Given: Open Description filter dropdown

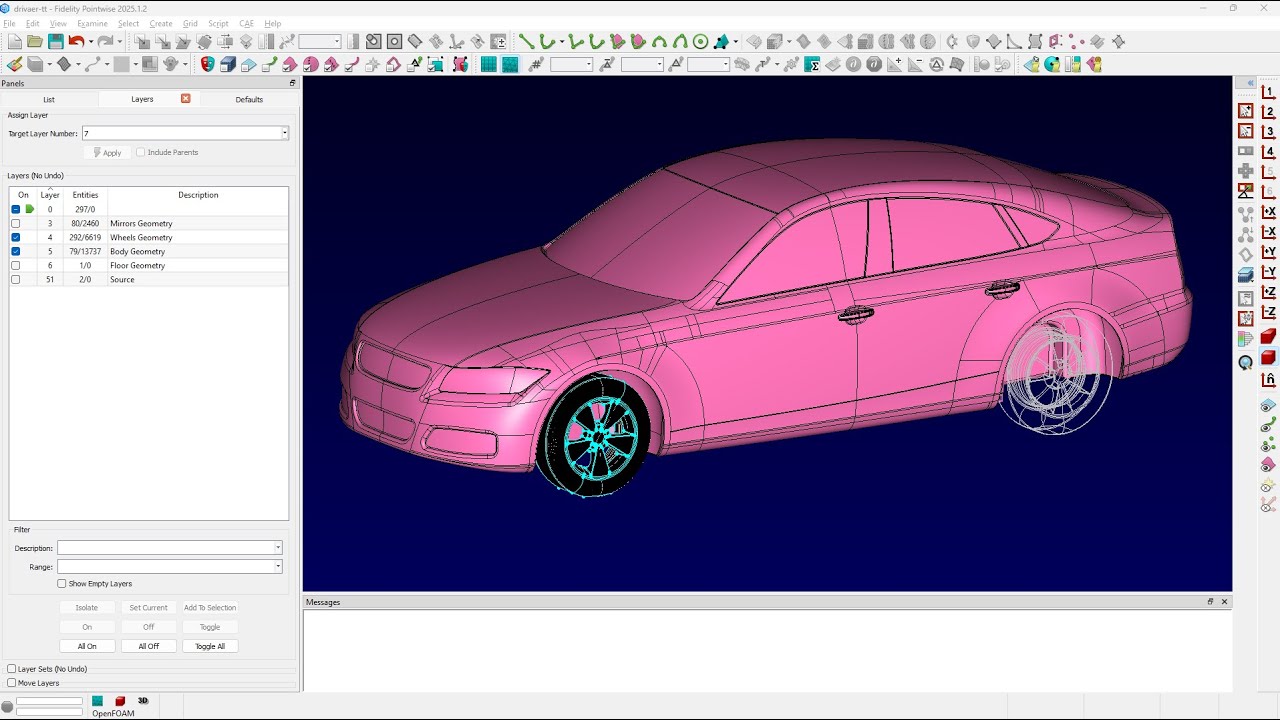Looking at the screenshot, I should point(278,547).
